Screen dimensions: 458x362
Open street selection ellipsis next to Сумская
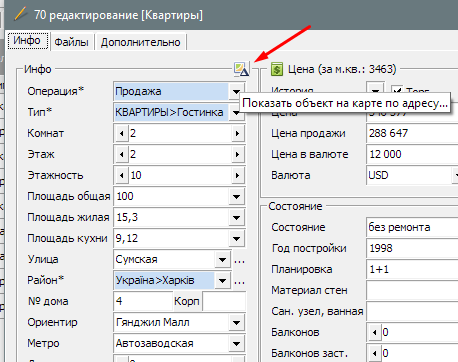[x=239, y=260]
